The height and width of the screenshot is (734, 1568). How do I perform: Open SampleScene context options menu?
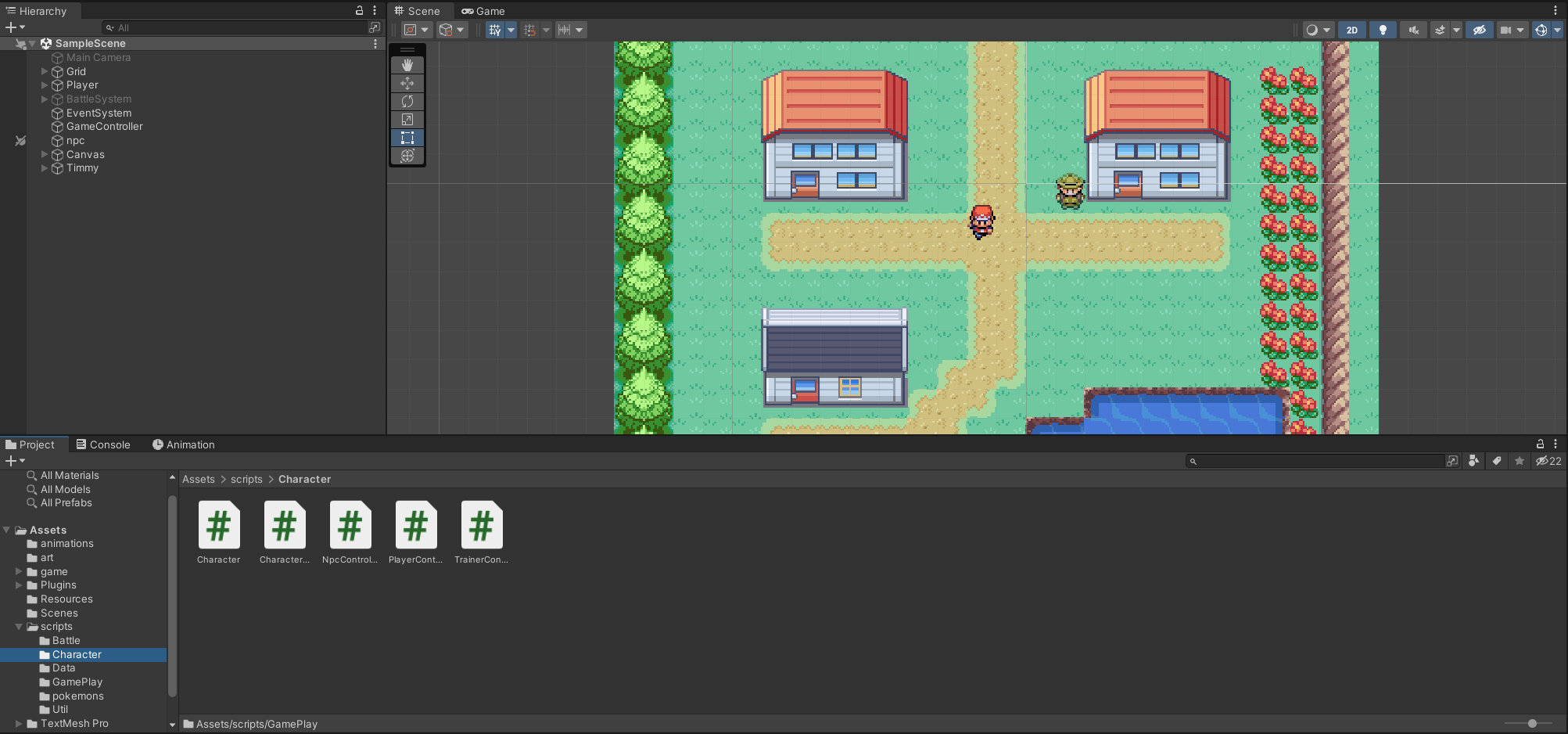375,44
